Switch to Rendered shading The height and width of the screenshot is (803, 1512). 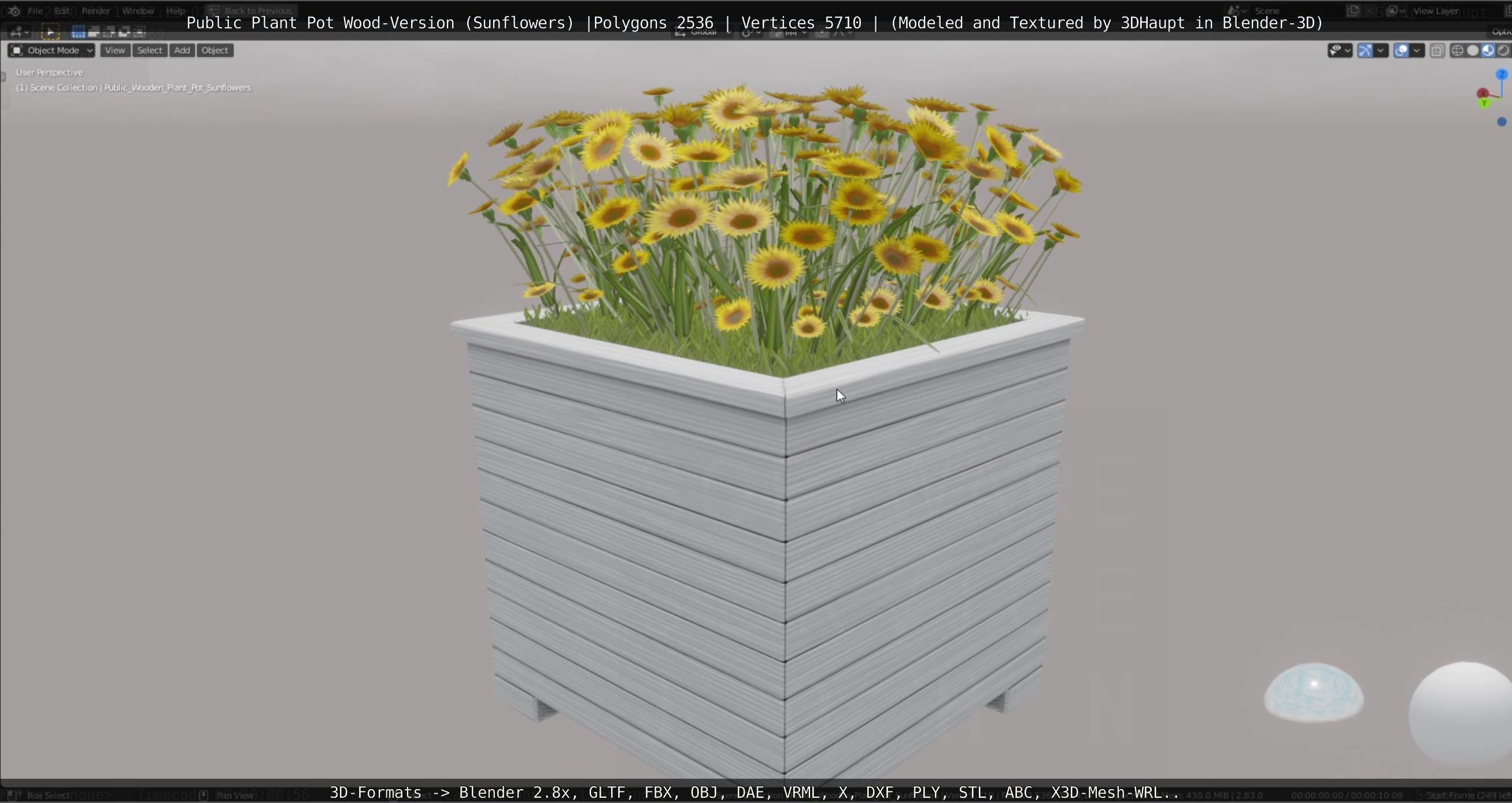(1503, 50)
